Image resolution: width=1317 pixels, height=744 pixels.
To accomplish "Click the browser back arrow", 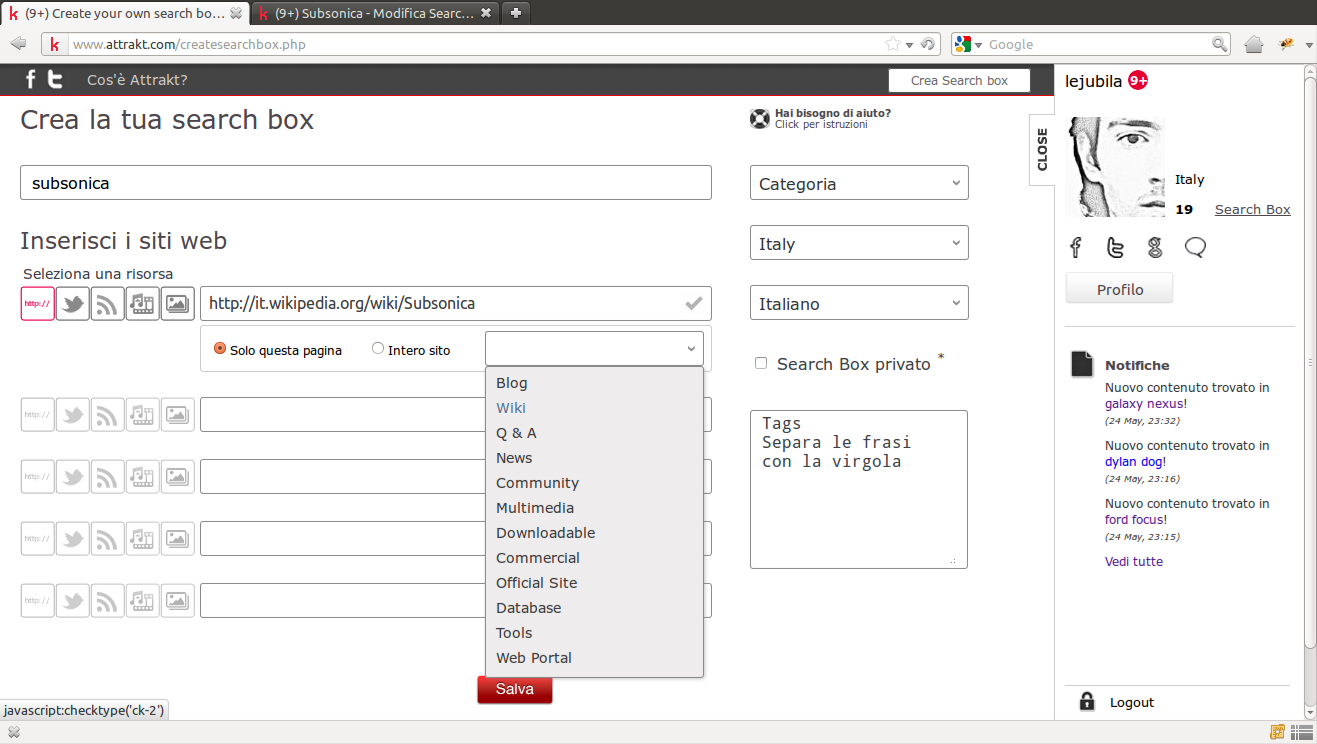I will [x=18, y=44].
